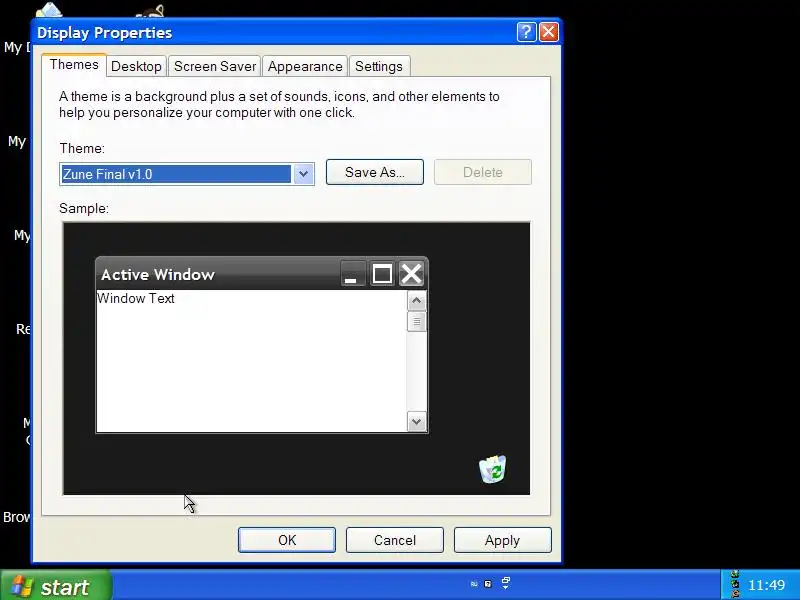Confirm with the OK button
Image resolution: width=800 pixels, height=600 pixels.
(287, 540)
